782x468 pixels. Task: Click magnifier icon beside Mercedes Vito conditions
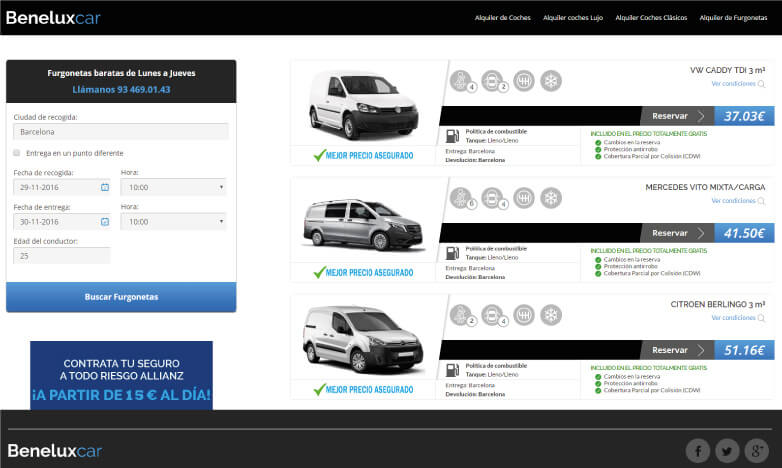pyautogui.click(x=761, y=201)
